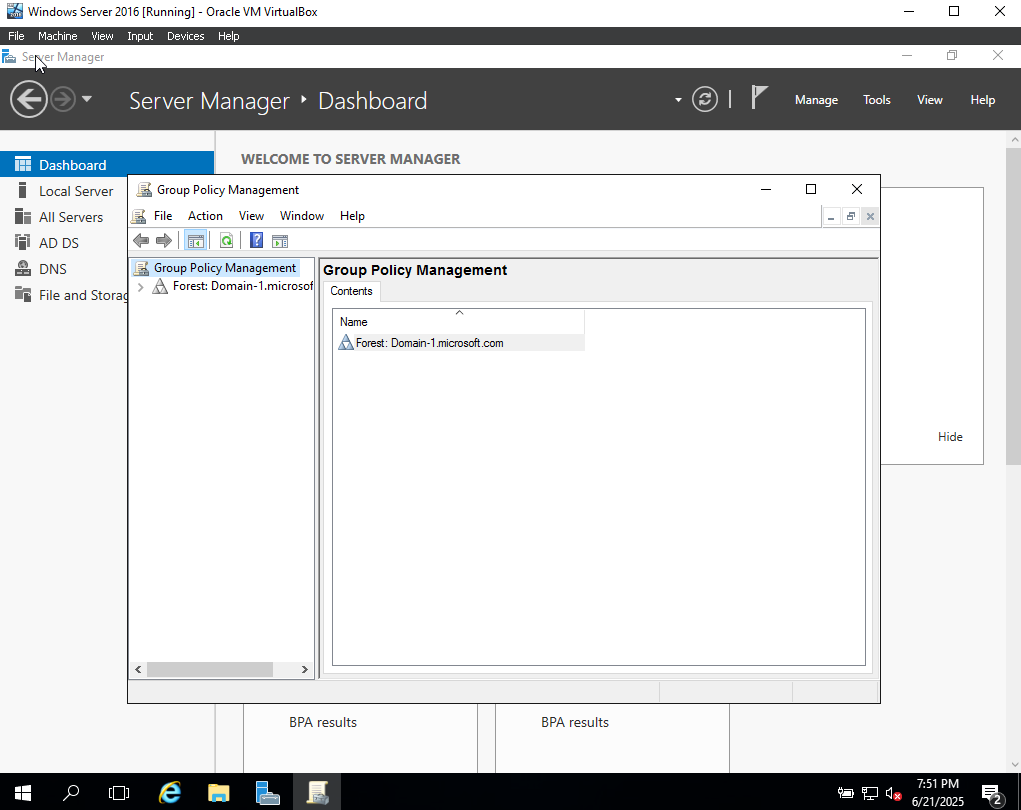This screenshot has width=1021, height=810.
Task: Open Window menu in Group Policy Management
Action: pyautogui.click(x=301, y=216)
